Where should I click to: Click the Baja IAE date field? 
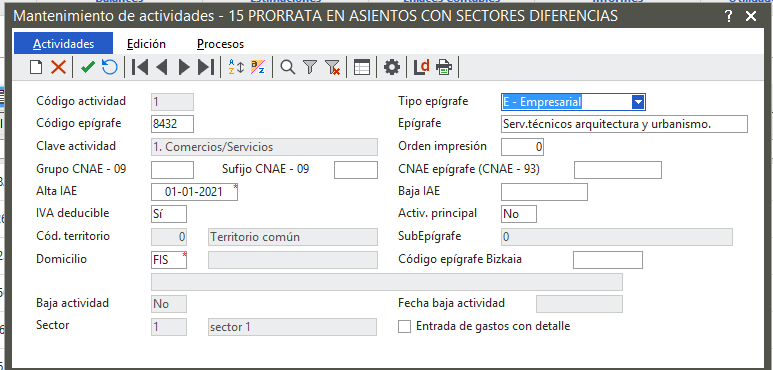(x=544, y=192)
